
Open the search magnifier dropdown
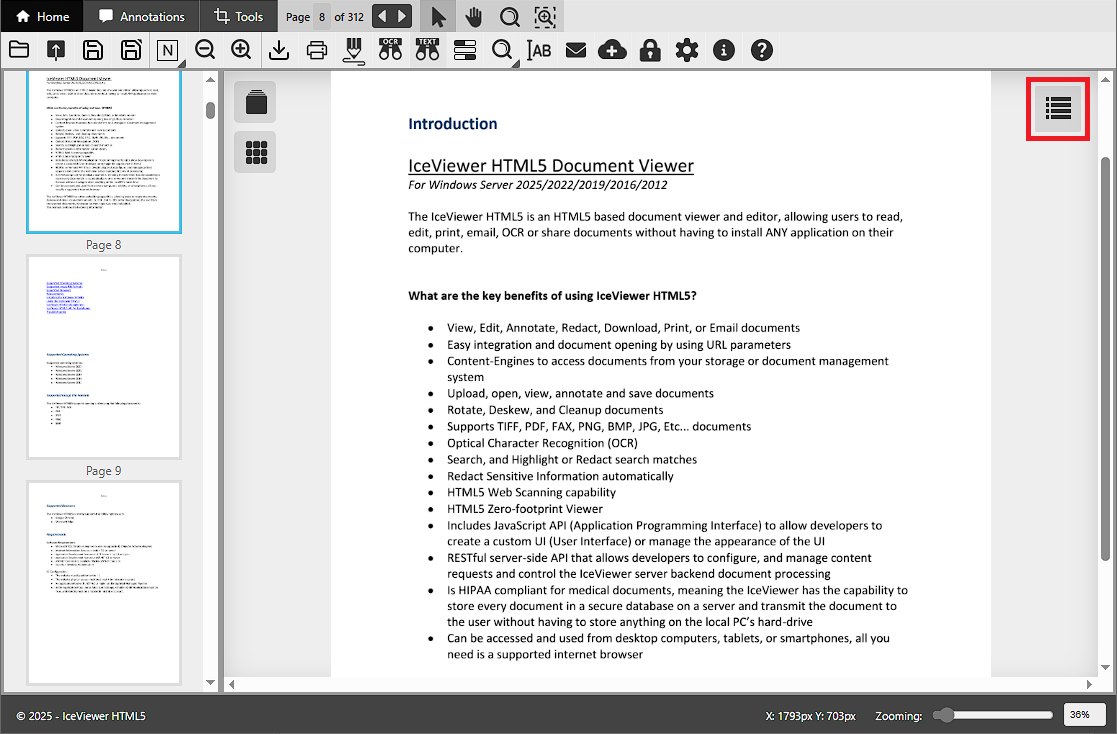coord(503,51)
